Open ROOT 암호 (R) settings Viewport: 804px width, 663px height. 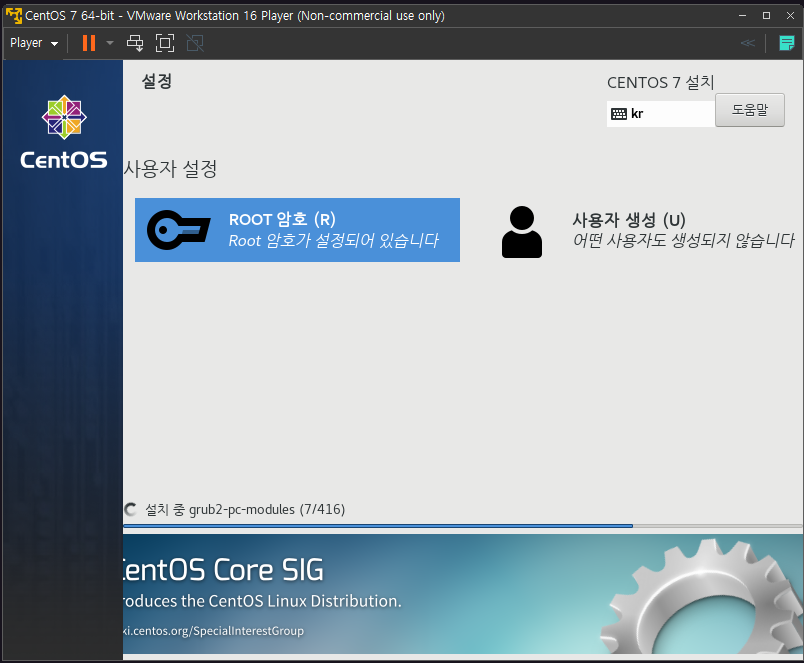click(x=297, y=230)
